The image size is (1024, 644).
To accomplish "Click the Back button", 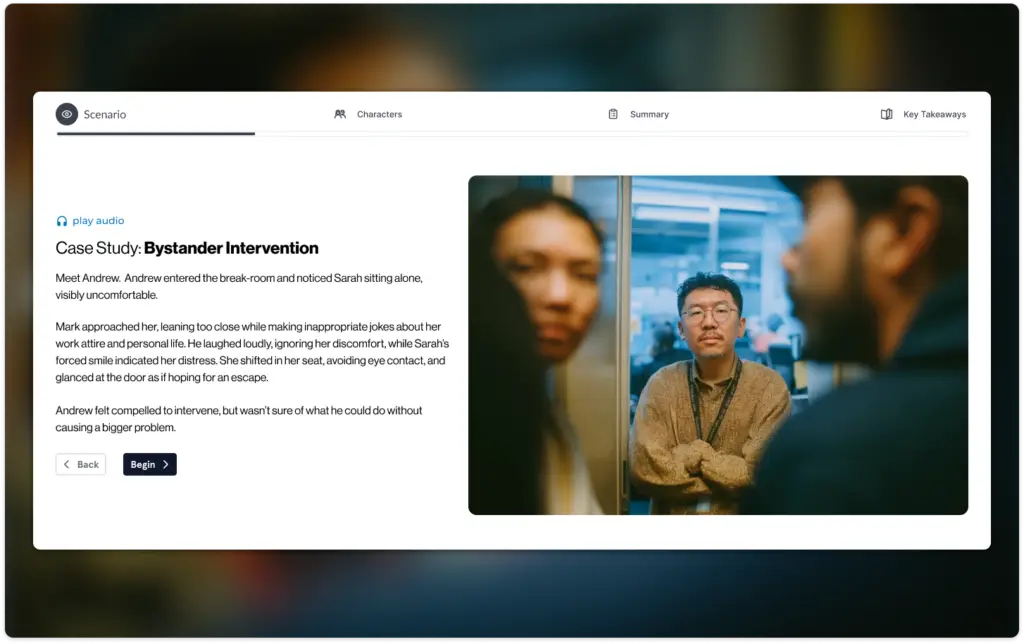I will [x=81, y=464].
